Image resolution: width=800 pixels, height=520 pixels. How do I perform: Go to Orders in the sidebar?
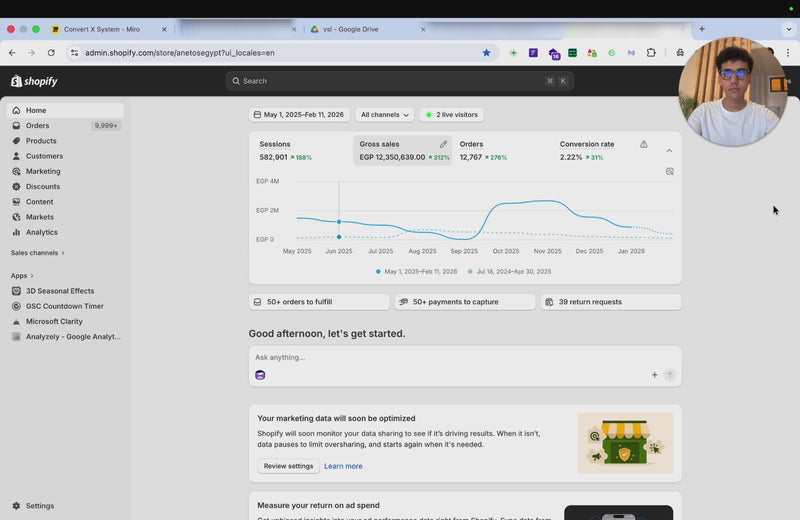pos(37,126)
